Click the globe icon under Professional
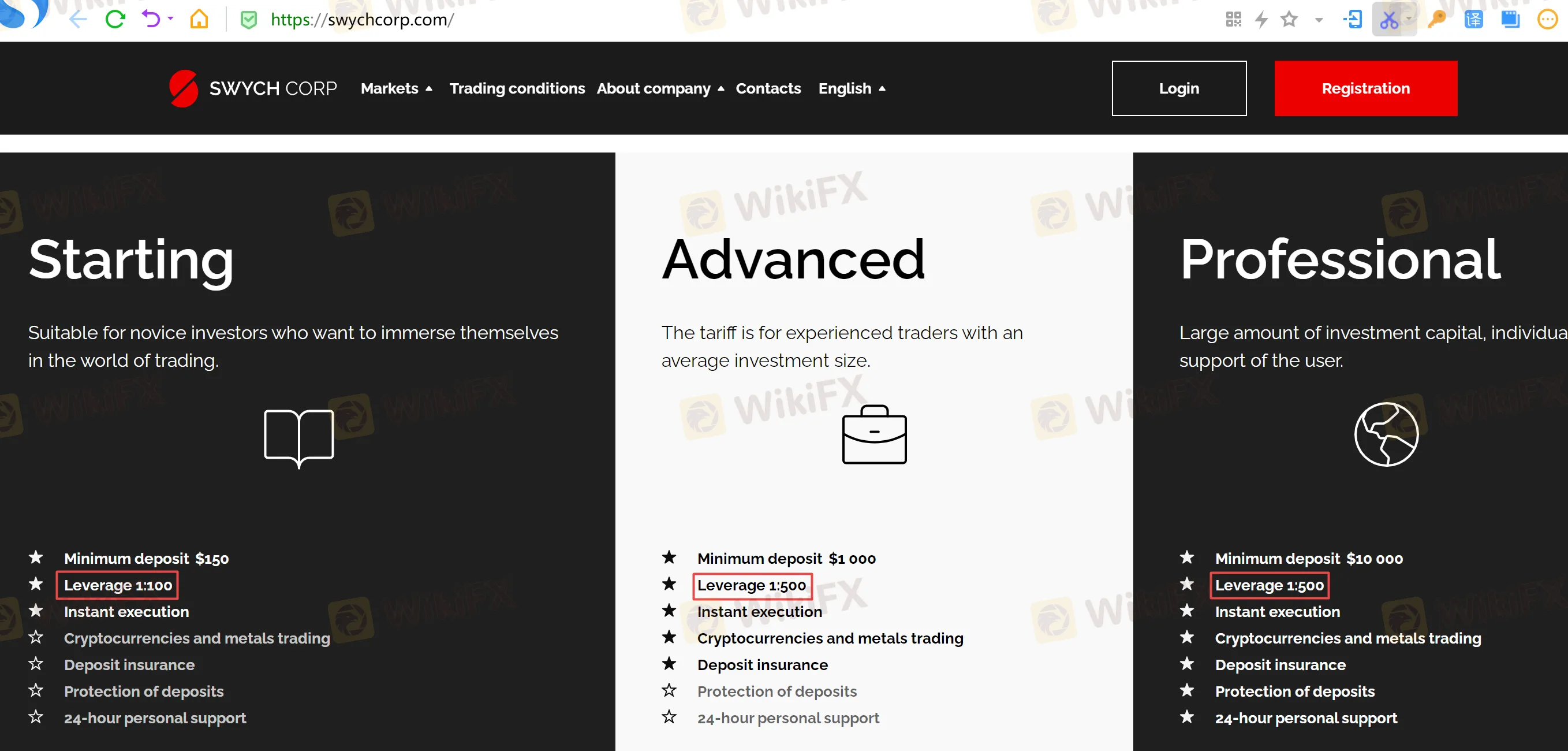Image resolution: width=1568 pixels, height=751 pixels. coord(1386,434)
